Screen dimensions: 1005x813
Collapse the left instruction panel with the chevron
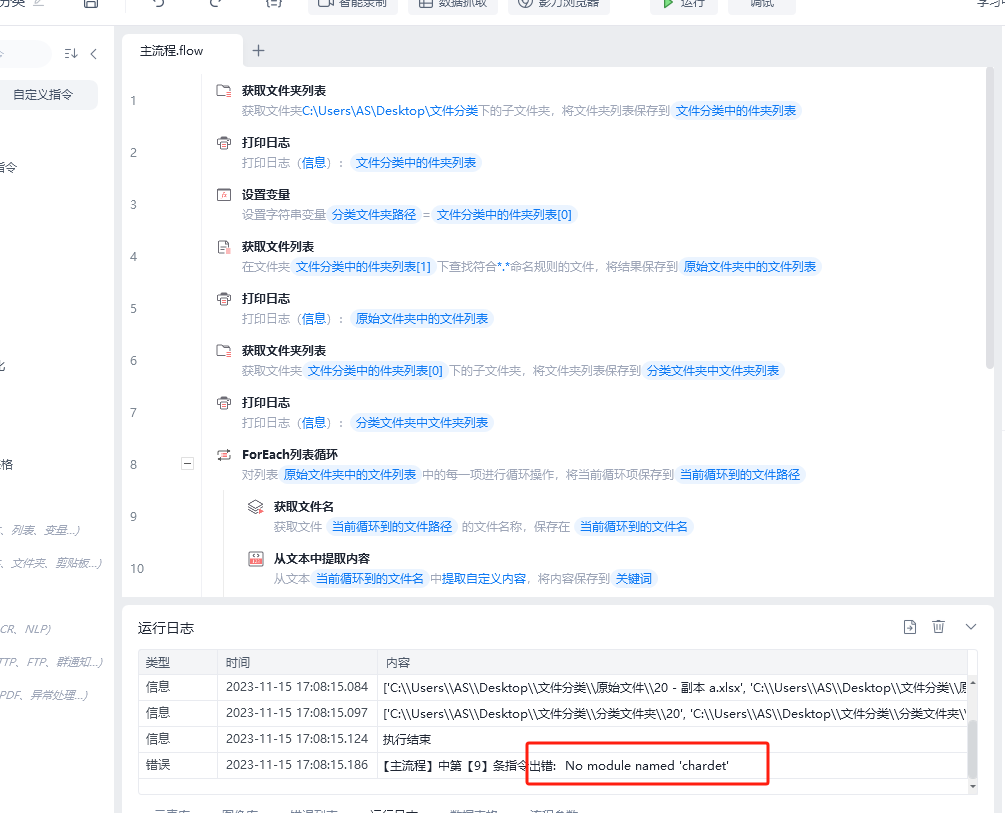(x=94, y=54)
